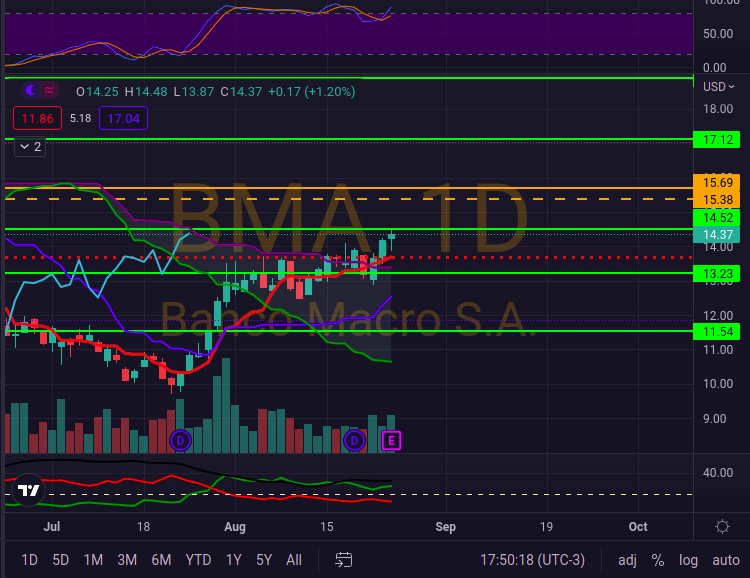This screenshot has width=750, height=578.
Task: Click the dark-mode moon icon
Action: [31, 90]
